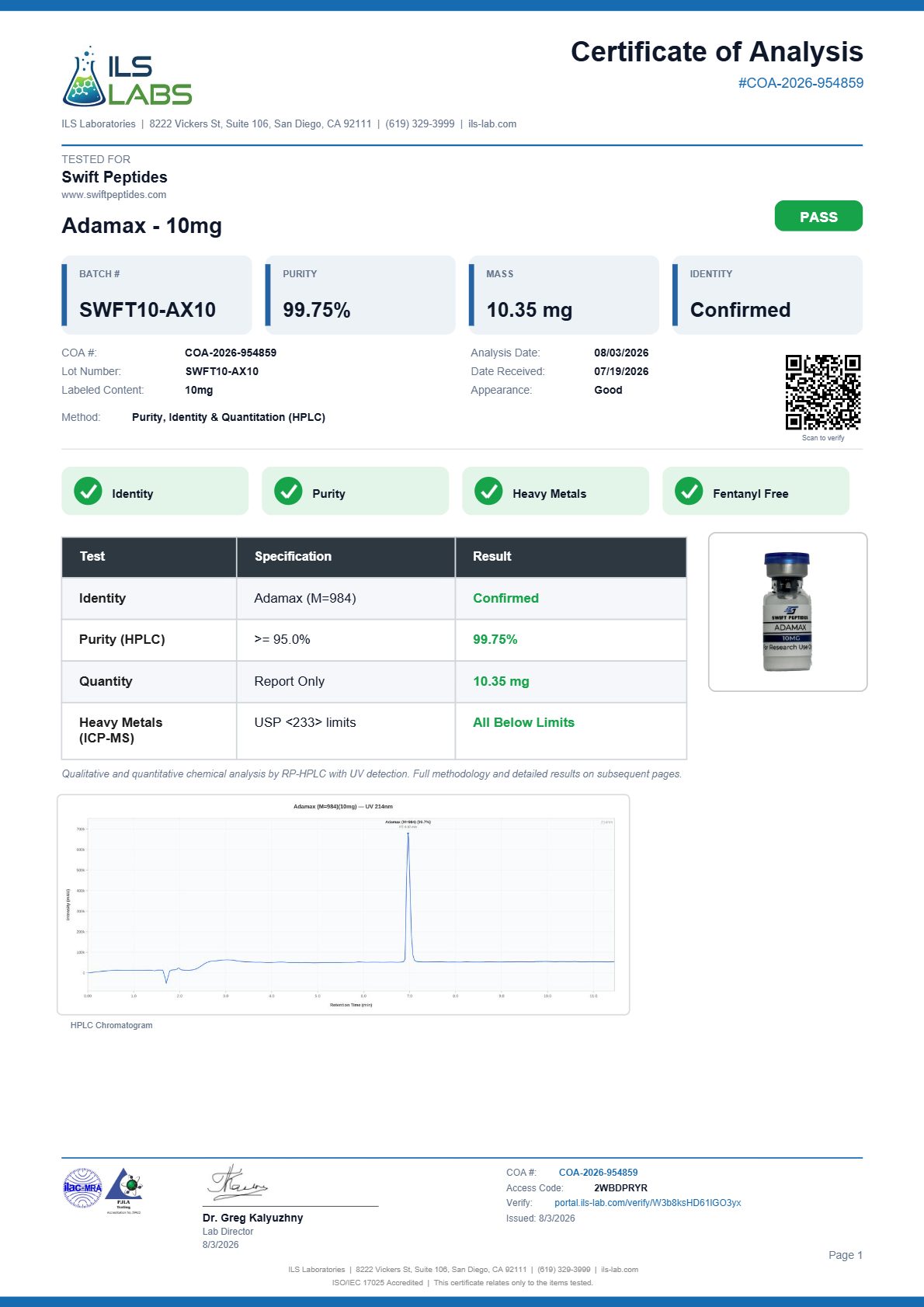Click the #COA-2026-954859 header number
This screenshot has width=924, height=1307.
click(x=801, y=83)
